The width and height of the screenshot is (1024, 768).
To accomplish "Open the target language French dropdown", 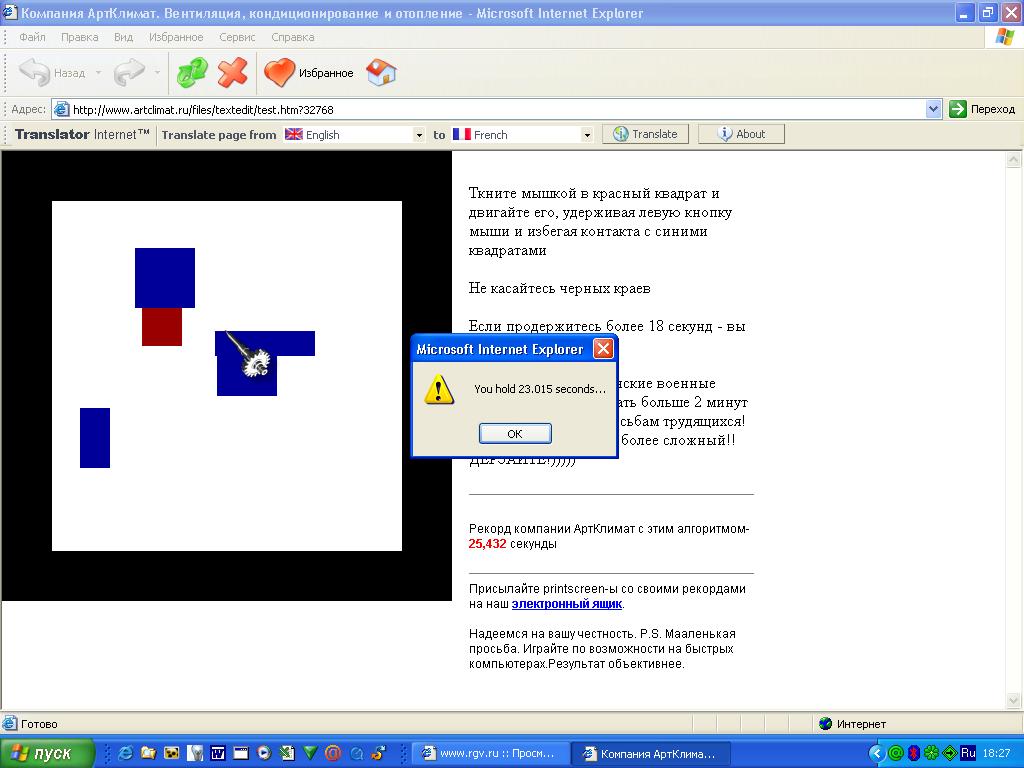I will [587, 135].
